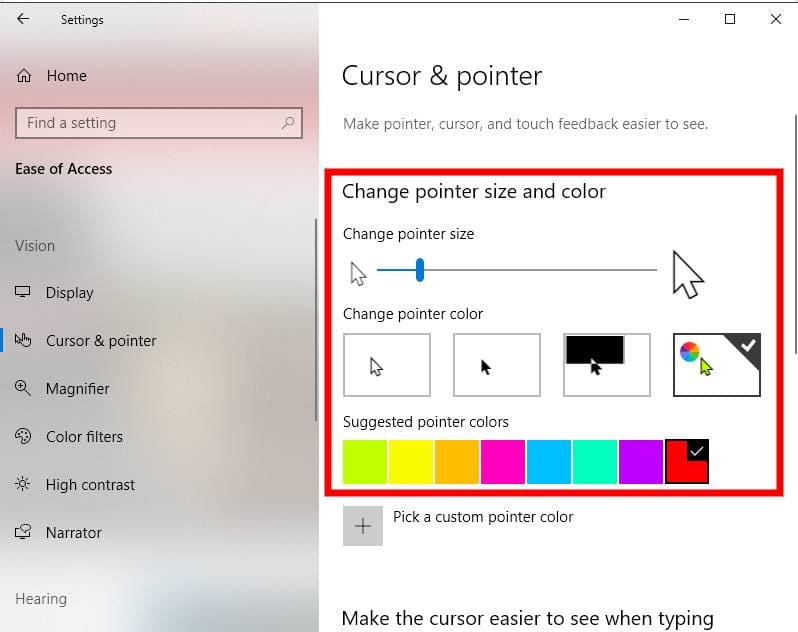Click the small pointer icon beside slider

358,274
